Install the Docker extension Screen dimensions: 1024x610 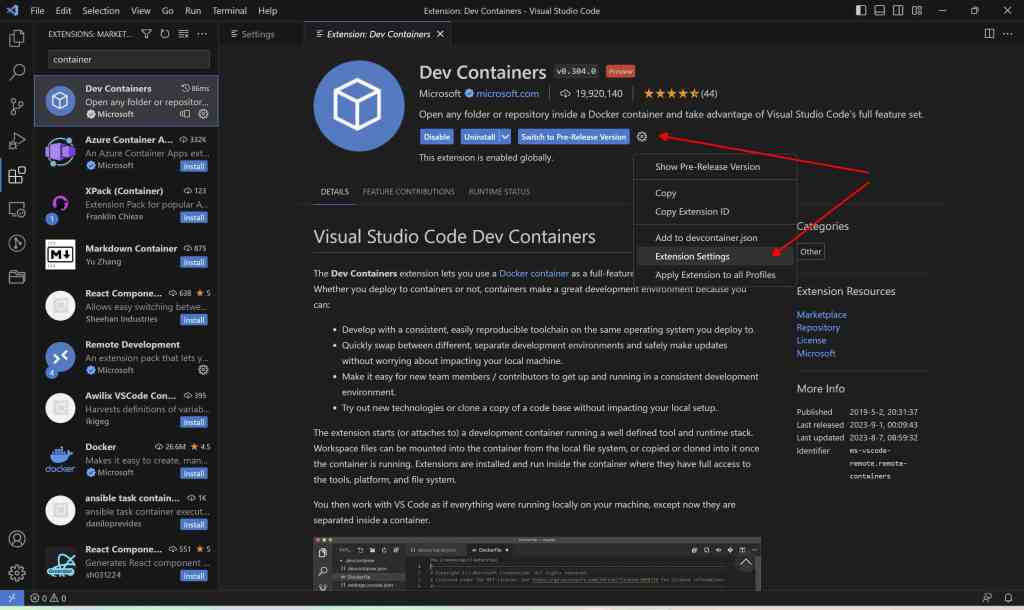194,473
